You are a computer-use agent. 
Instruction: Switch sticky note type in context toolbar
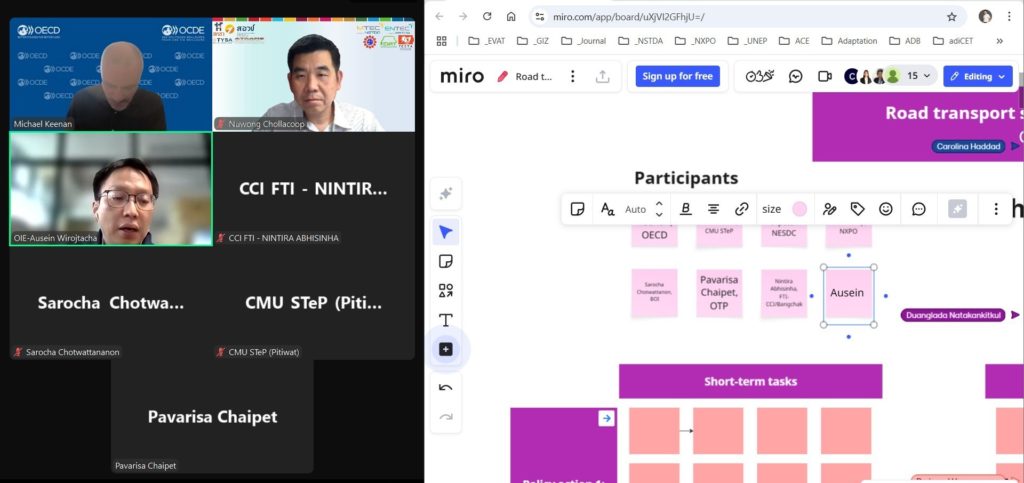577,209
